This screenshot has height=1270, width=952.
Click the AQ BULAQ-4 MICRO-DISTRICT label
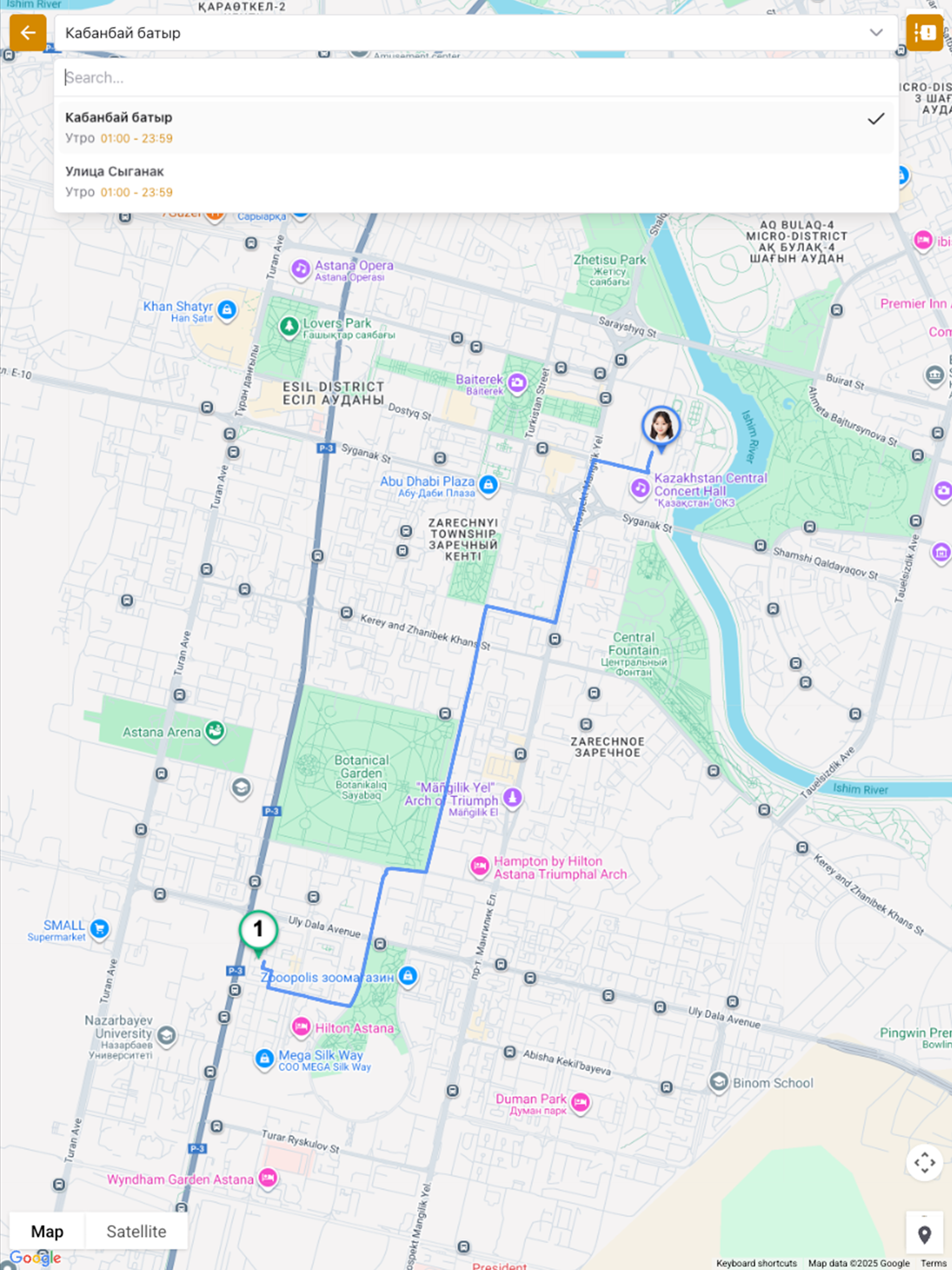797,242
